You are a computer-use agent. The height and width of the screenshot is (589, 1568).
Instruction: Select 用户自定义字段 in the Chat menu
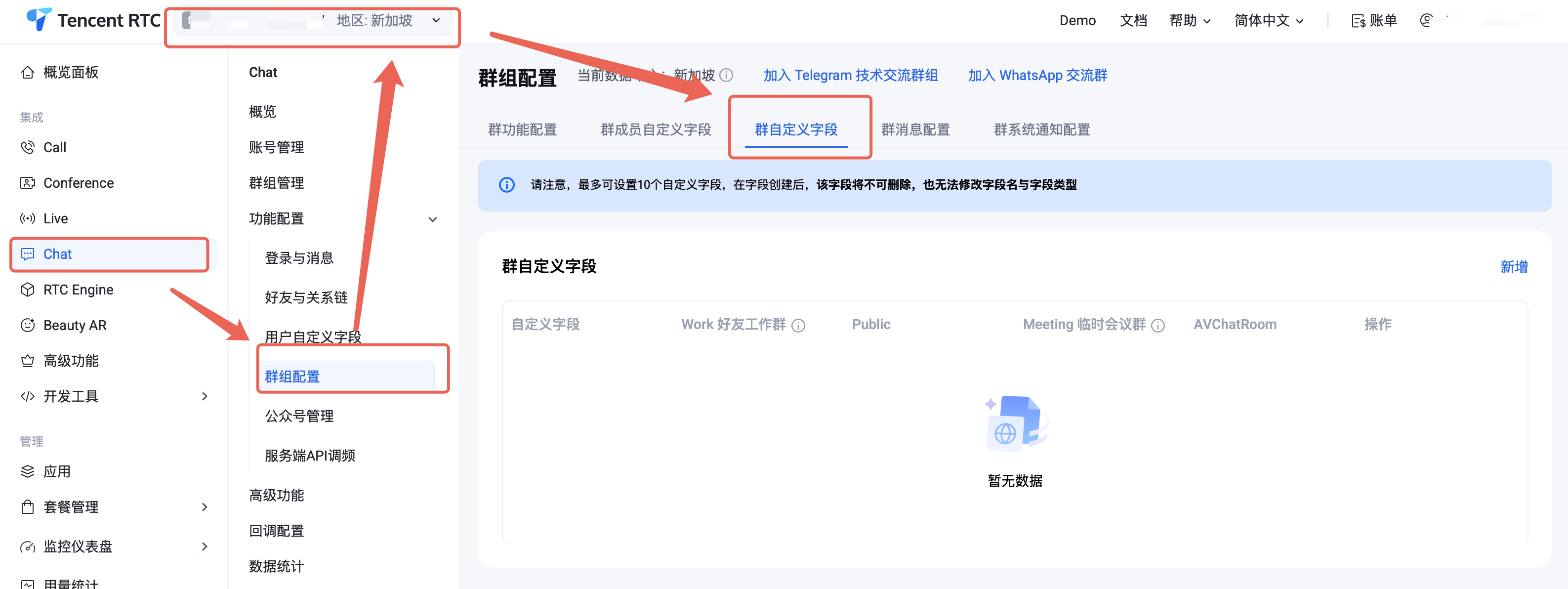click(313, 337)
